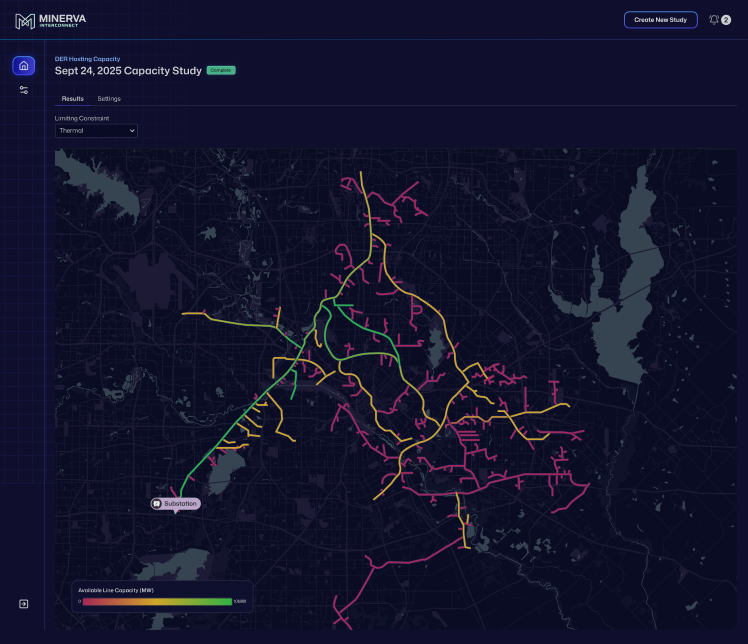Viewport: 748px width, 644px height.
Task: Open notifications via the bell icon
Action: pos(714,19)
